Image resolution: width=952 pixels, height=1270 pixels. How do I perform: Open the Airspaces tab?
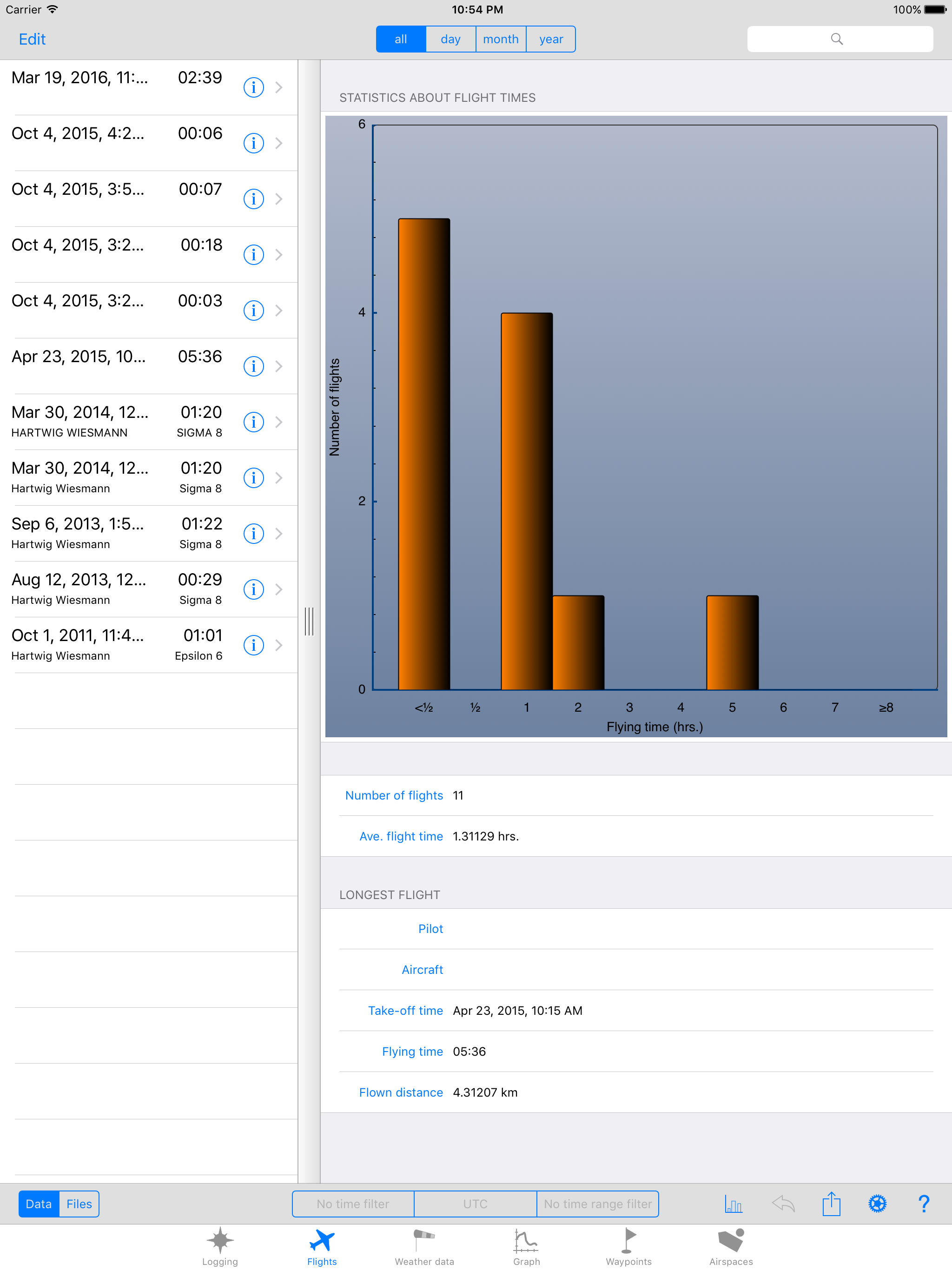(731, 1247)
